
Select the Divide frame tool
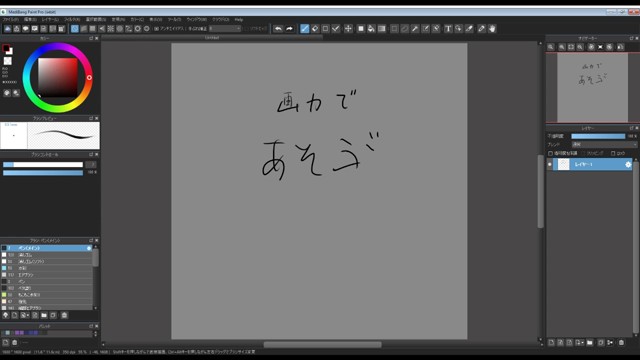click(x=469, y=29)
